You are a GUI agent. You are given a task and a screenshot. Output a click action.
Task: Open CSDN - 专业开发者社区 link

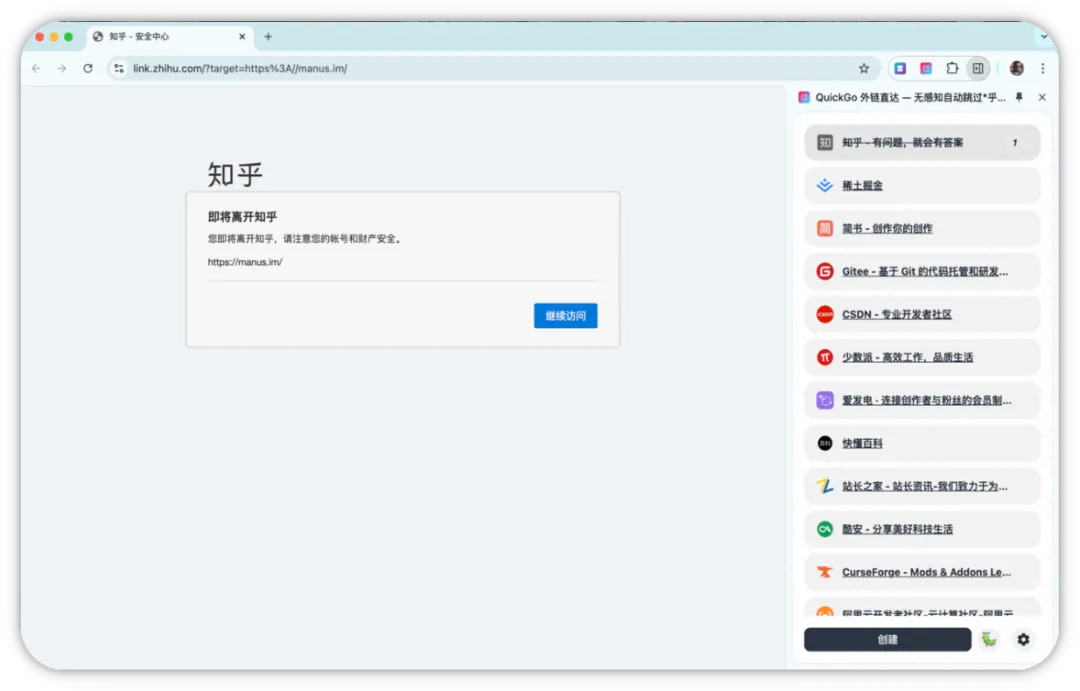(897, 314)
